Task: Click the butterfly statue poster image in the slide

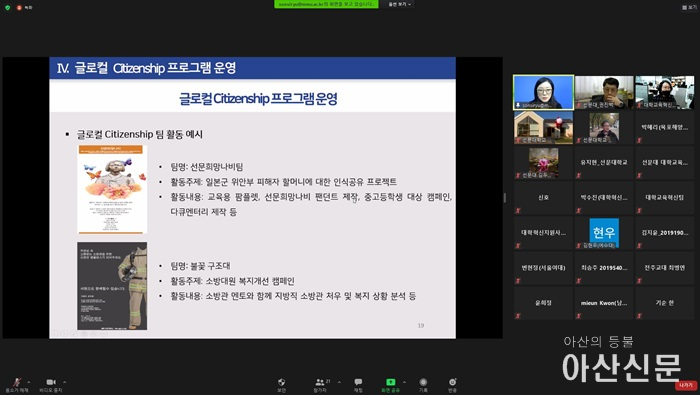Action: (x=112, y=189)
